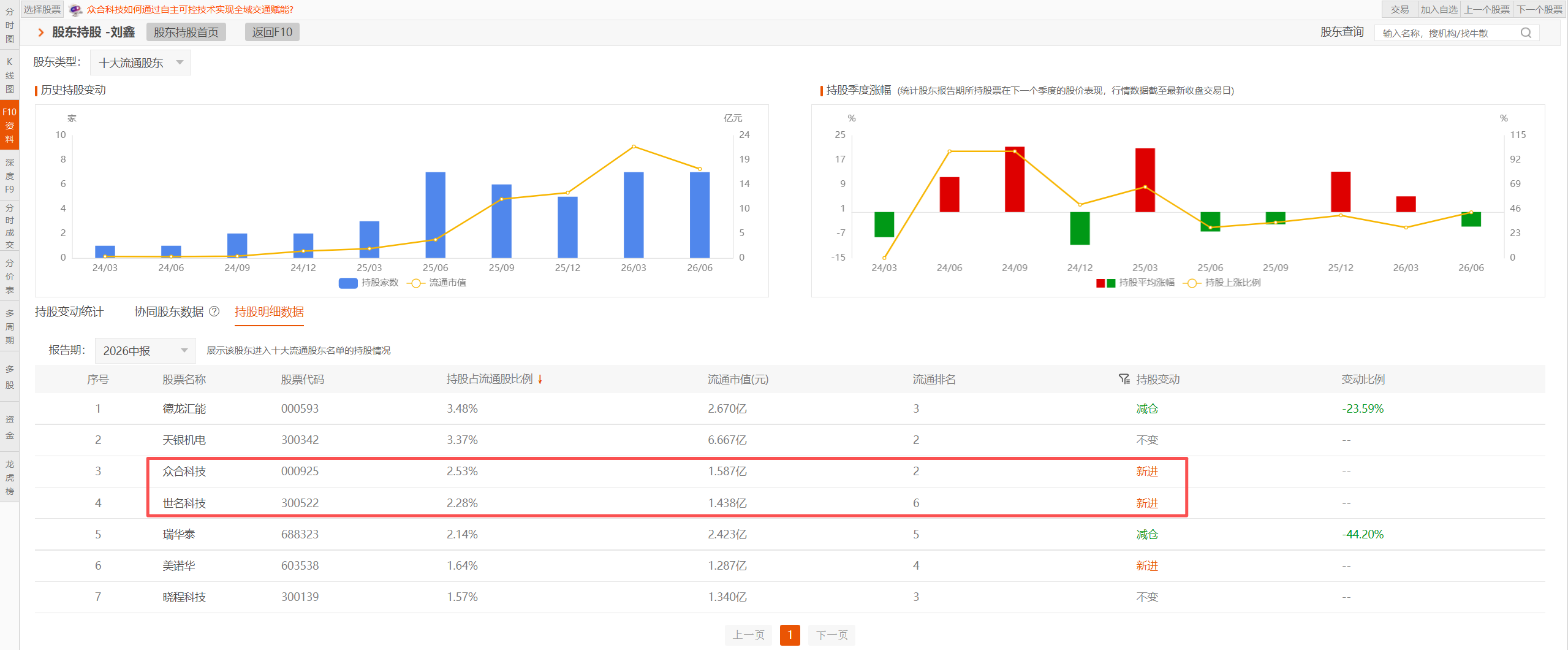This screenshot has width=1568, height=650.
Task: Go to 上一个股票
Action: click(x=1487, y=9)
